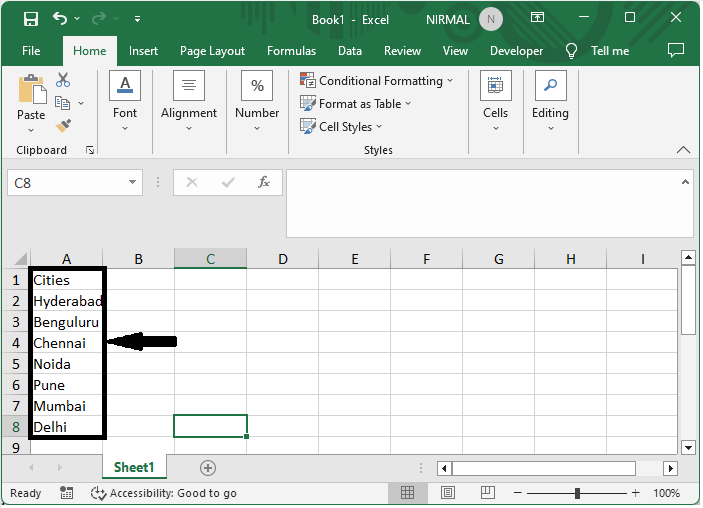Open the Name Box dropdown arrow

[x=133, y=183]
